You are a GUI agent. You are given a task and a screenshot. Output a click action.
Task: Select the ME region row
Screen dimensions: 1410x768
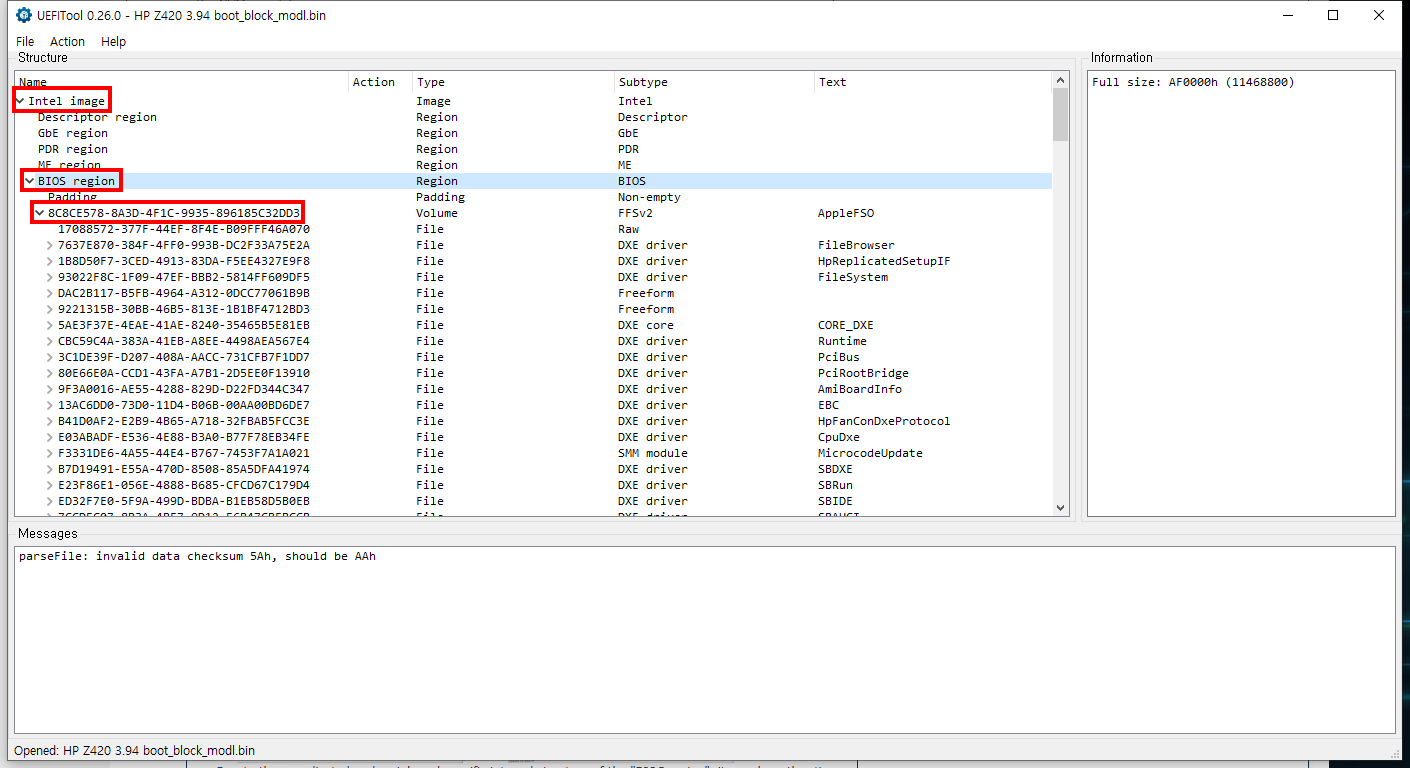click(533, 165)
